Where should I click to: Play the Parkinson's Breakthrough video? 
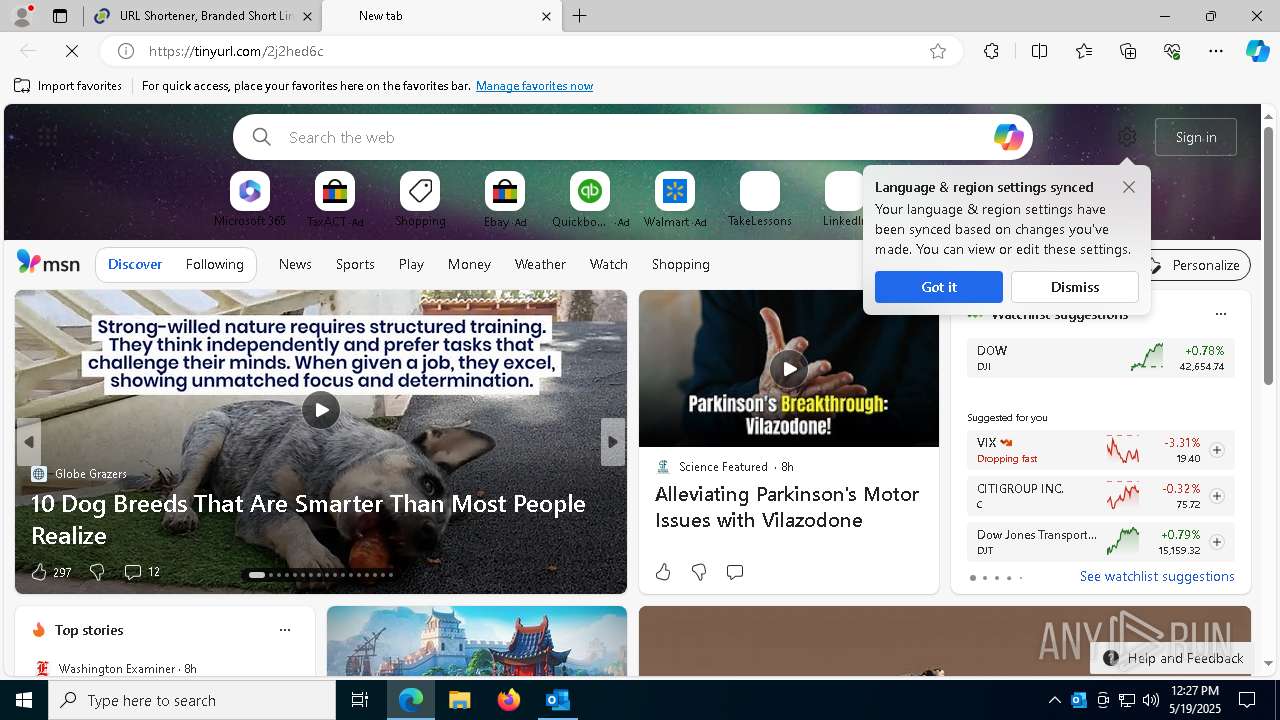[x=789, y=369]
